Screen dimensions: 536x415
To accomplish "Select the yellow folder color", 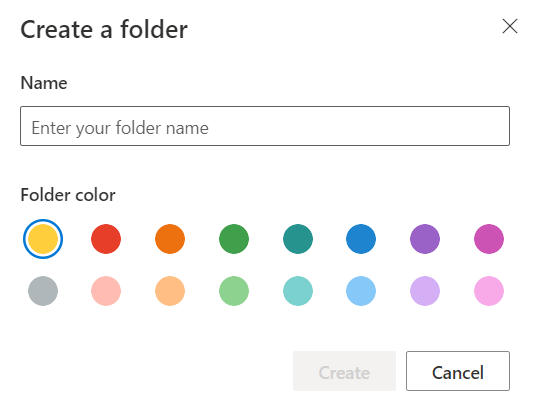I will (x=43, y=239).
